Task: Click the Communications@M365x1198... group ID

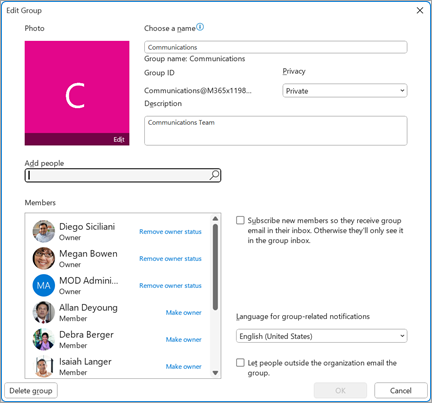Action: click(x=198, y=91)
